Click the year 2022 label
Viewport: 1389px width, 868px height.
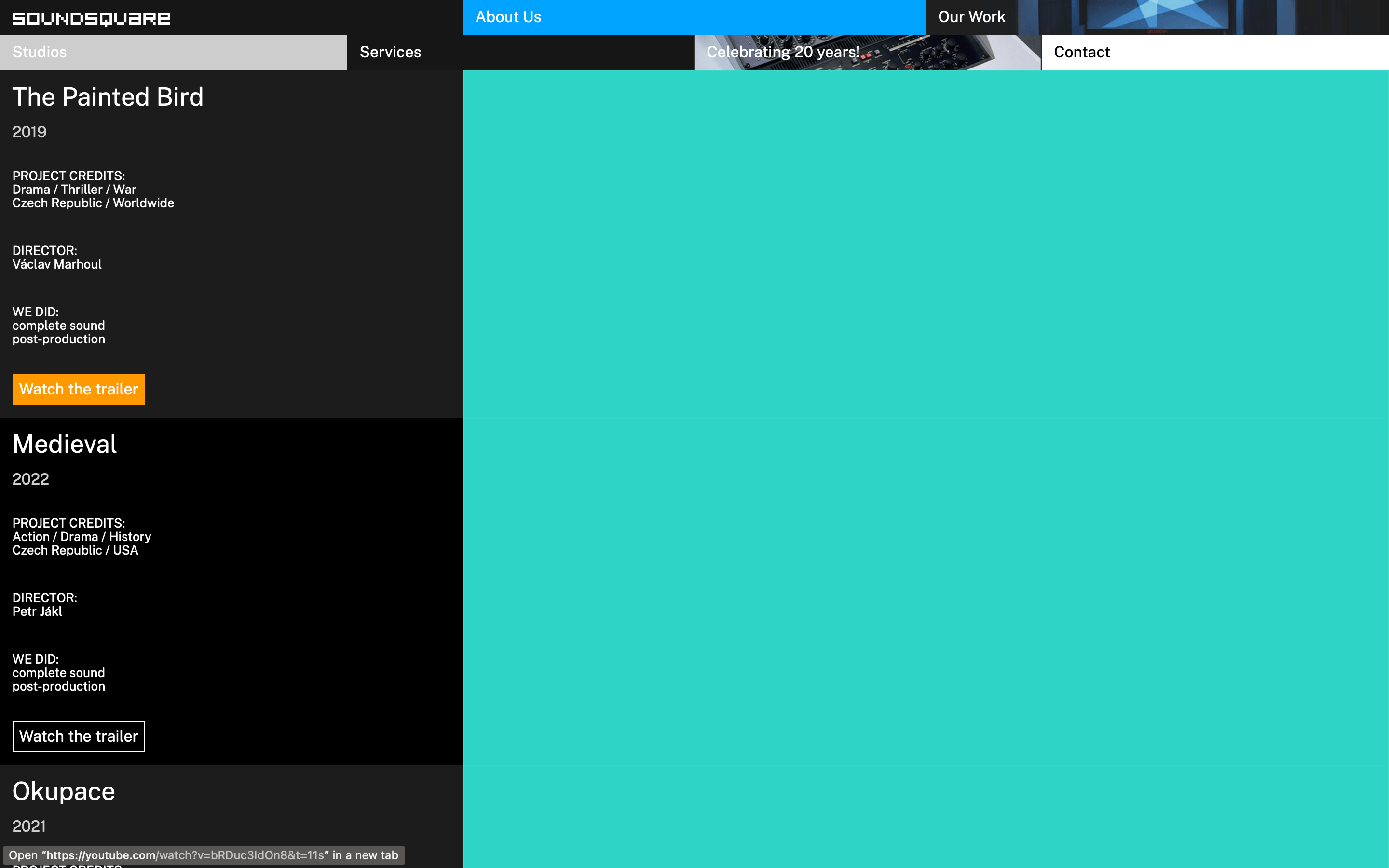[x=30, y=479]
